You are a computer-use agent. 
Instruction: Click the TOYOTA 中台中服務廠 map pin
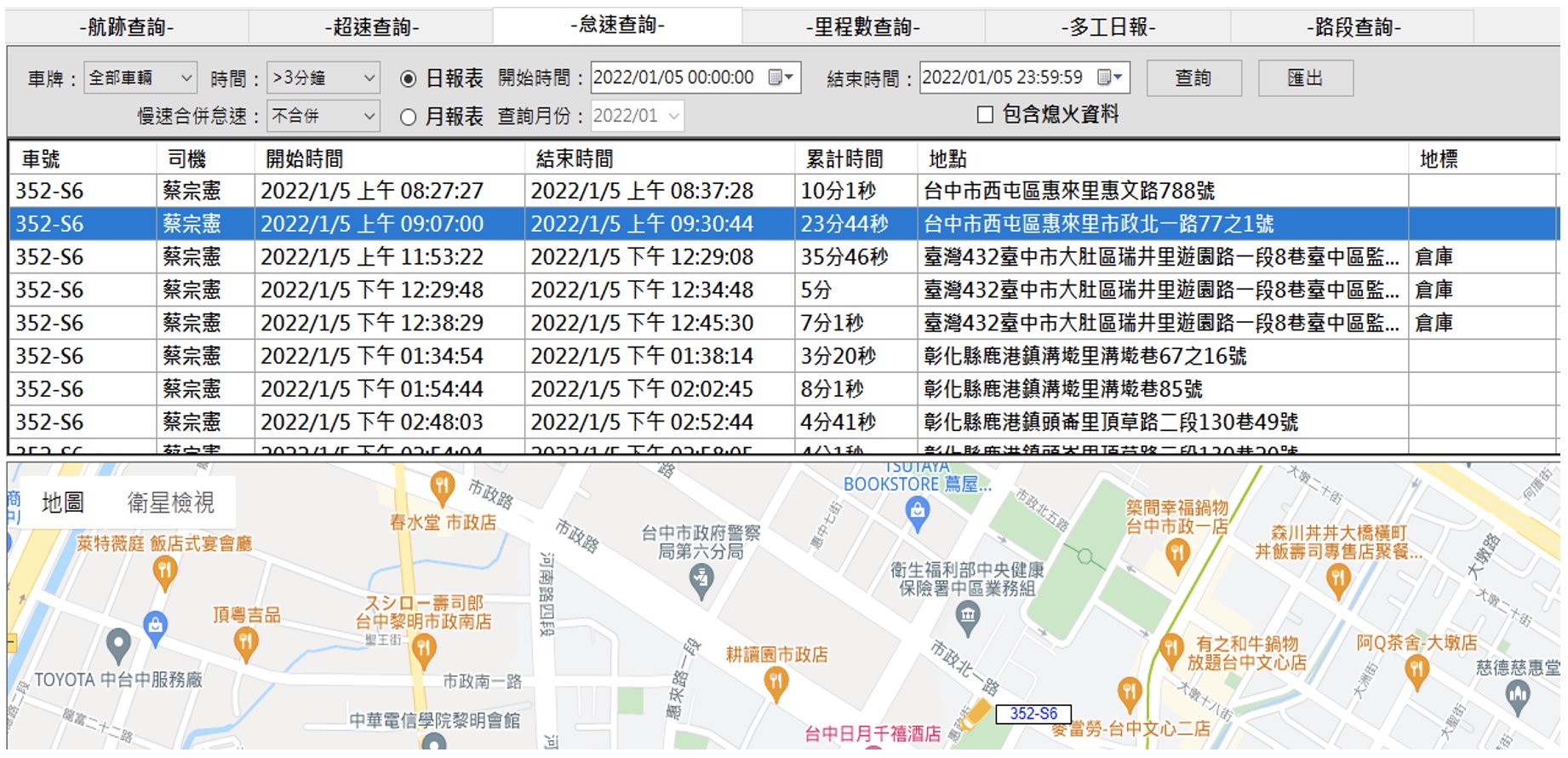(118, 646)
